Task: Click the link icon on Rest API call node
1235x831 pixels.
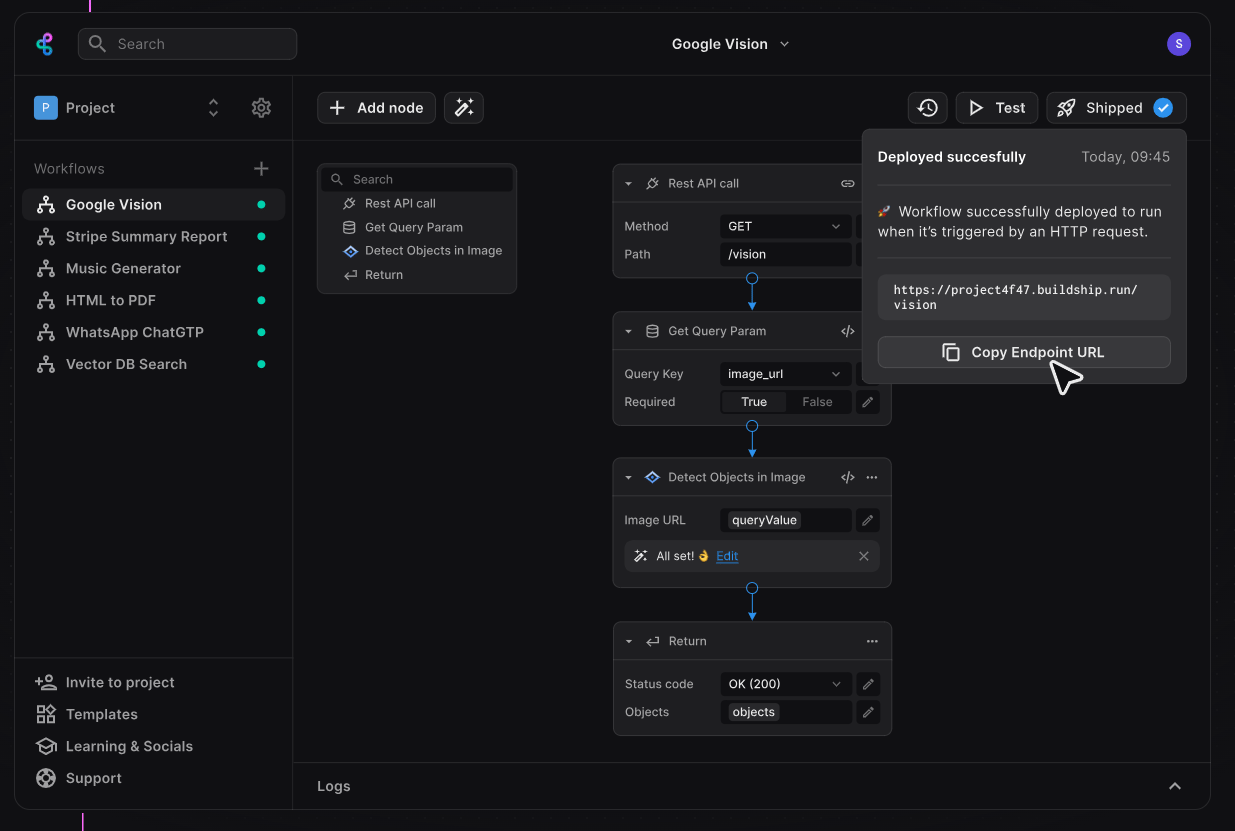Action: pos(847,184)
